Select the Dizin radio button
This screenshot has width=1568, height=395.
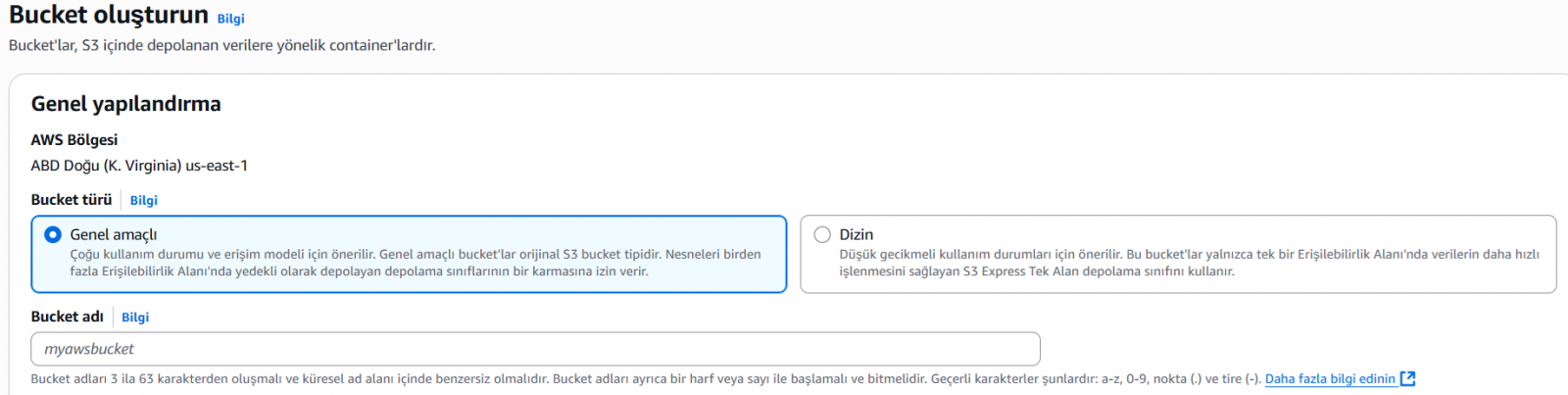click(822, 235)
